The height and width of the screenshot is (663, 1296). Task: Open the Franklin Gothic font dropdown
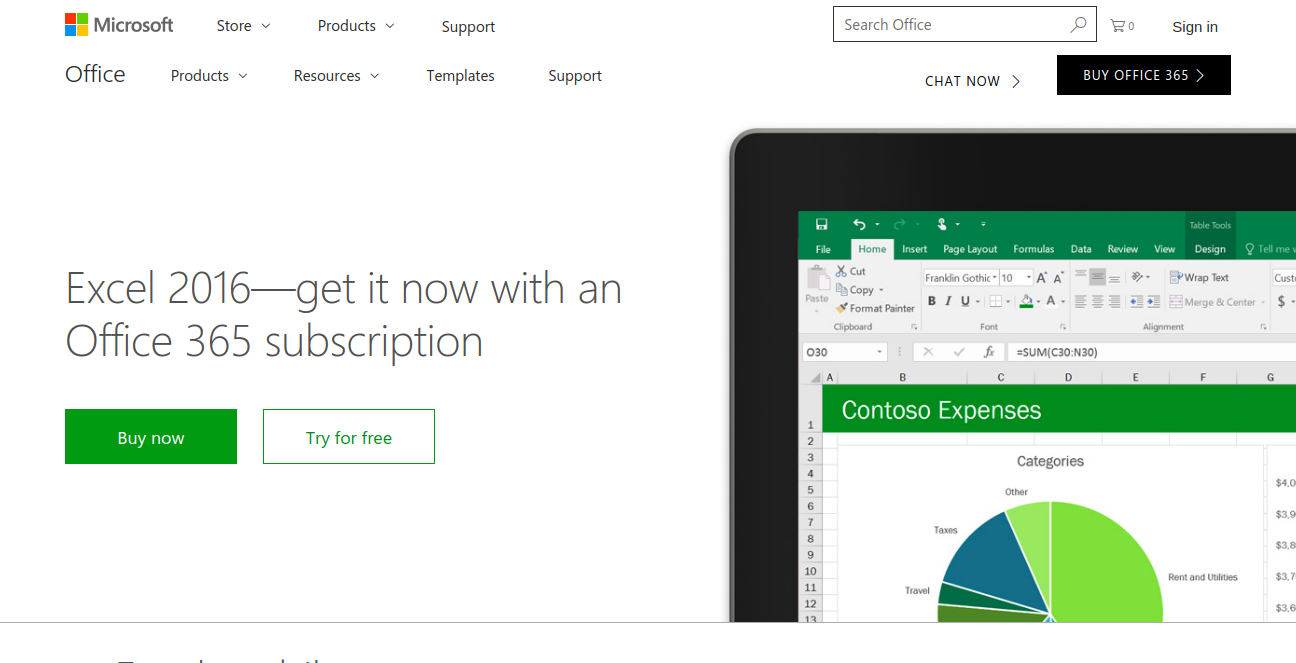tap(994, 278)
